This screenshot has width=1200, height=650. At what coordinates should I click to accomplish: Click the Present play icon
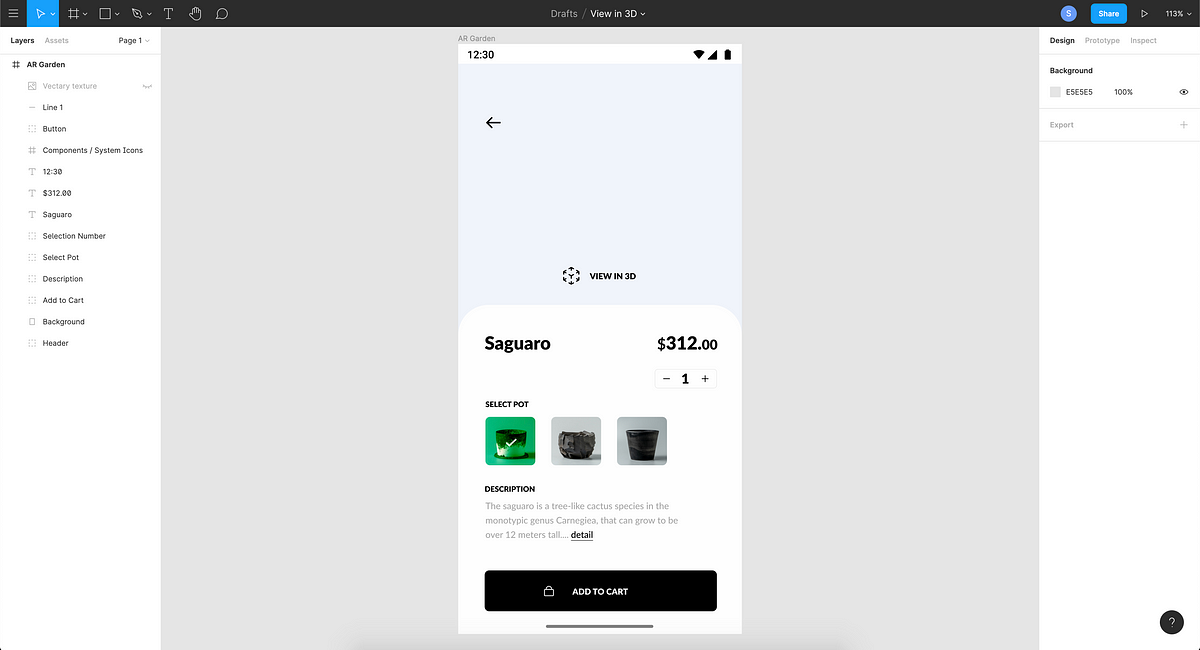pos(1144,14)
